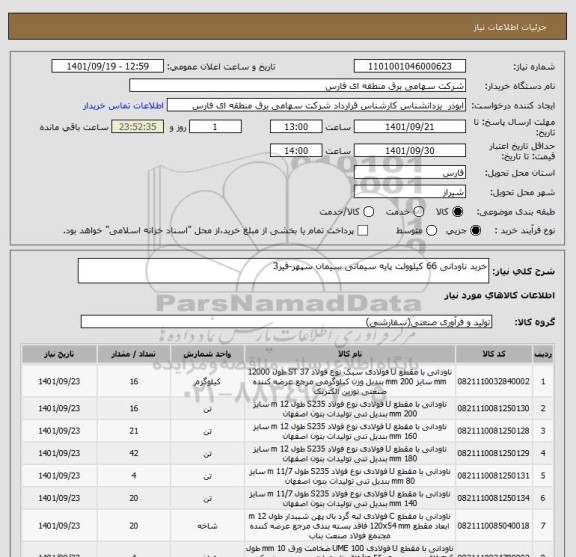Click product code 082111008125013​0
The width and height of the screenshot is (576, 557).
point(493,408)
